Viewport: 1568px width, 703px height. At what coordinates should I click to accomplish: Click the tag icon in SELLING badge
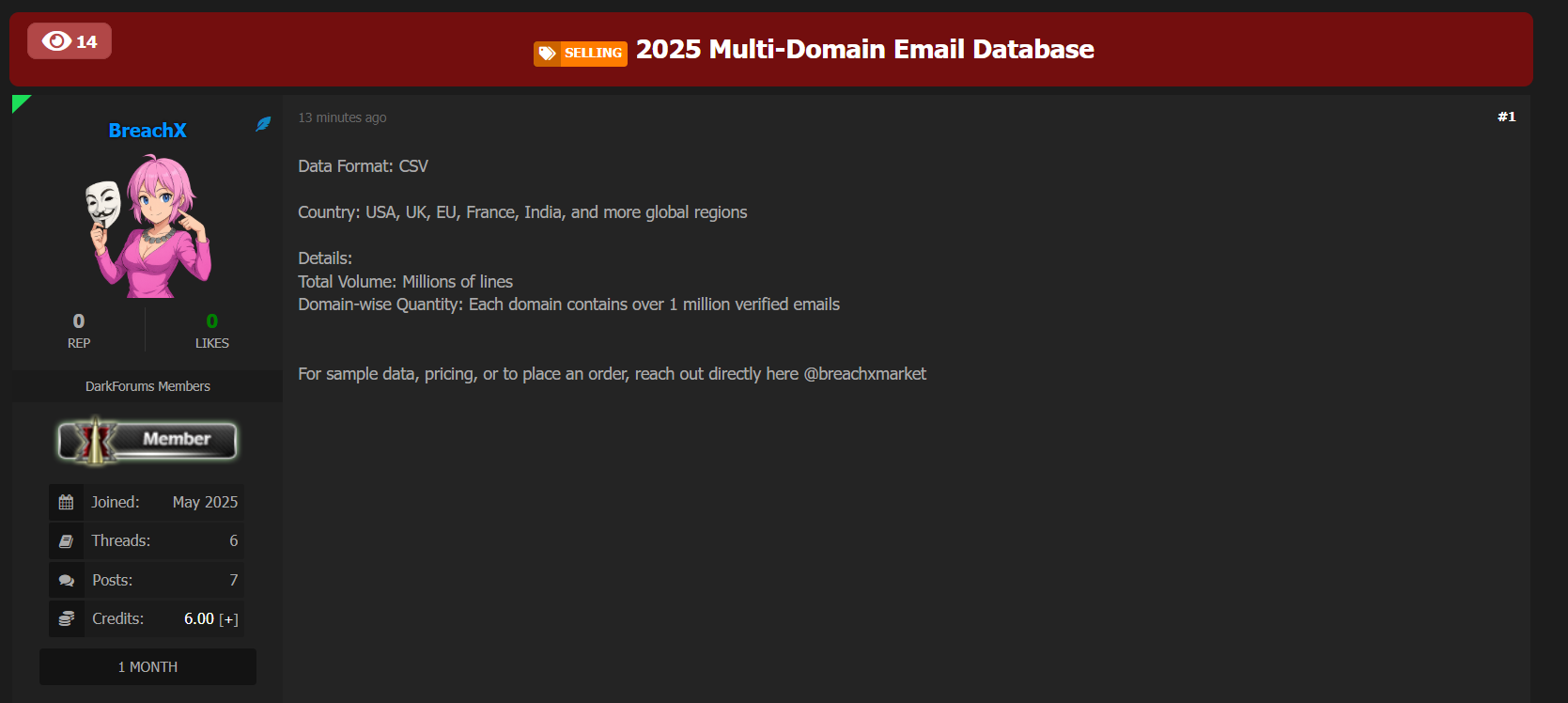pyautogui.click(x=547, y=54)
